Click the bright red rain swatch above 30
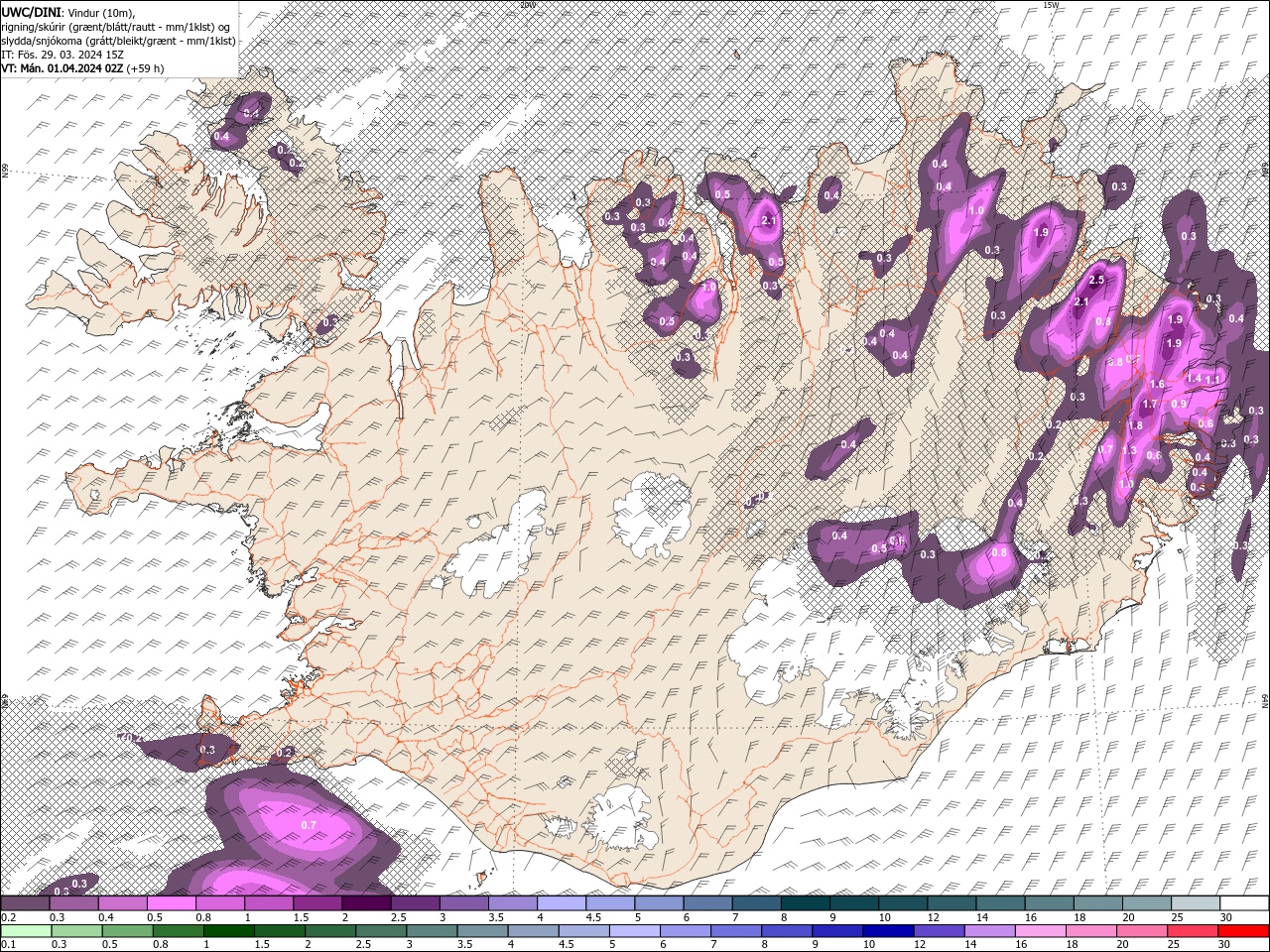 pyautogui.click(x=1244, y=931)
